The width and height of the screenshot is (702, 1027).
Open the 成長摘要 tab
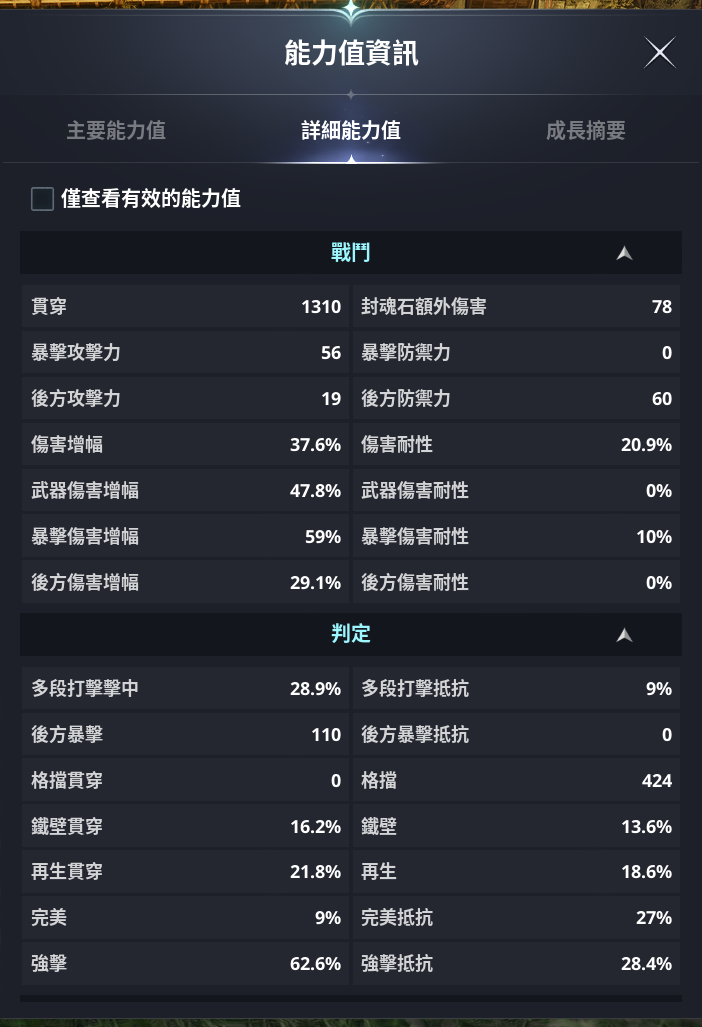point(586,131)
